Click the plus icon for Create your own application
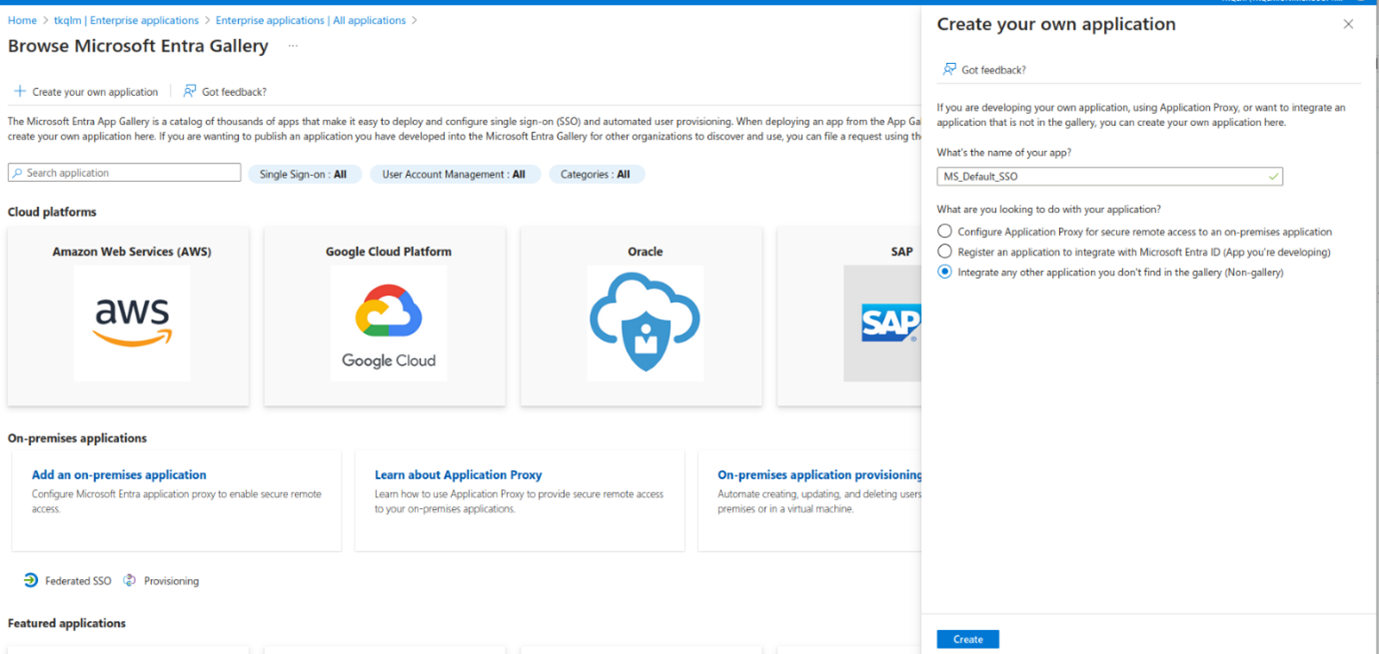1379x654 pixels. [19, 91]
